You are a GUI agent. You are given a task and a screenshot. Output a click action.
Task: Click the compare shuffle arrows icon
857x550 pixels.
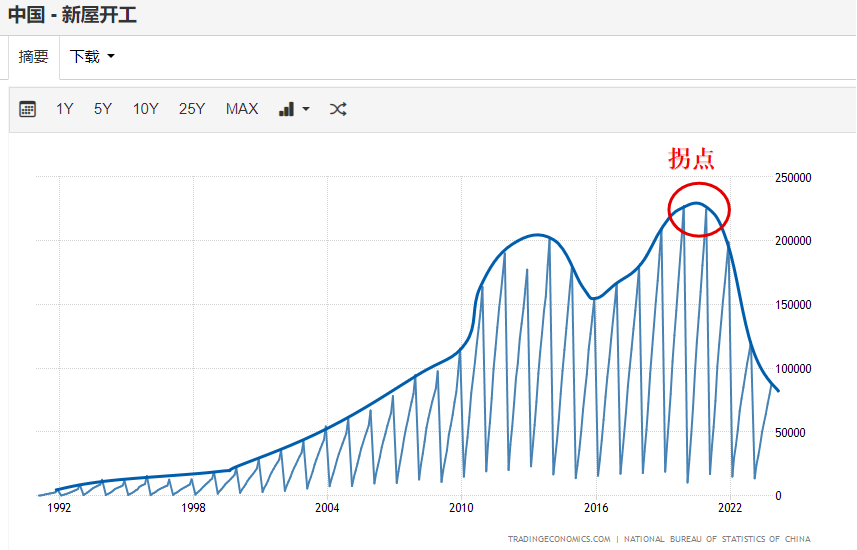tap(338, 109)
